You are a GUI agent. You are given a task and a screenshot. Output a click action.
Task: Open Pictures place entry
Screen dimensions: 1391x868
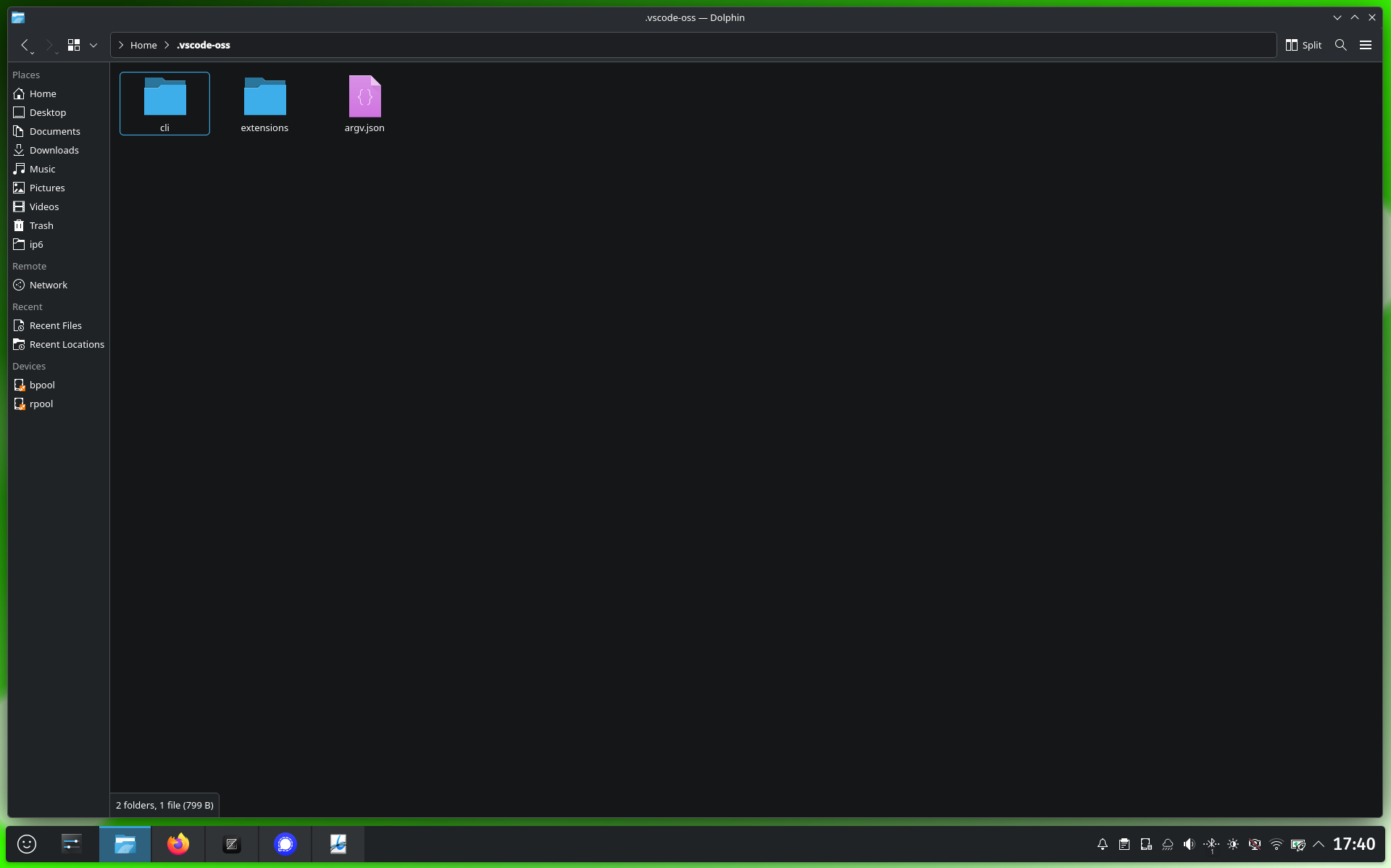click(47, 188)
